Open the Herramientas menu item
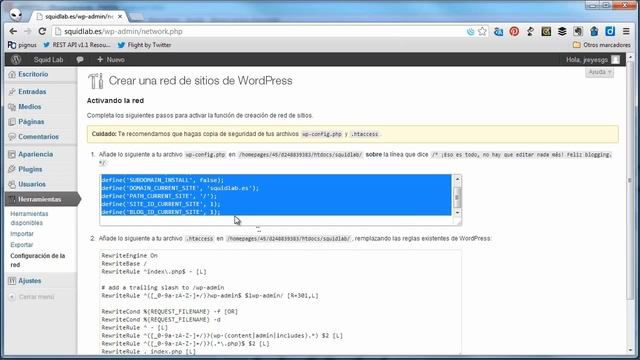Viewport: 640px width, 360px height. 41,199
